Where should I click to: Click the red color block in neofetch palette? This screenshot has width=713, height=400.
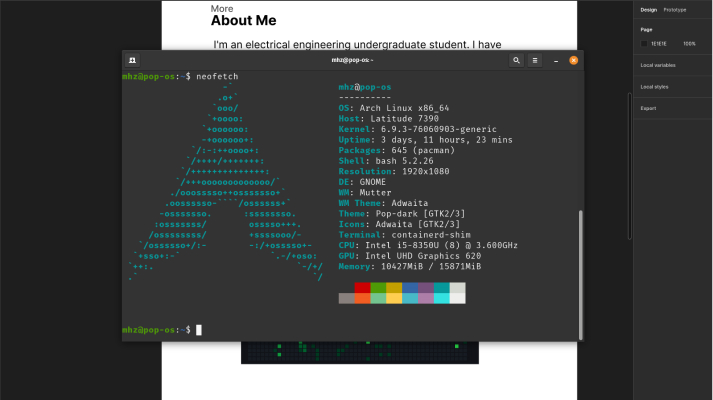pyautogui.click(x=362, y=287)
